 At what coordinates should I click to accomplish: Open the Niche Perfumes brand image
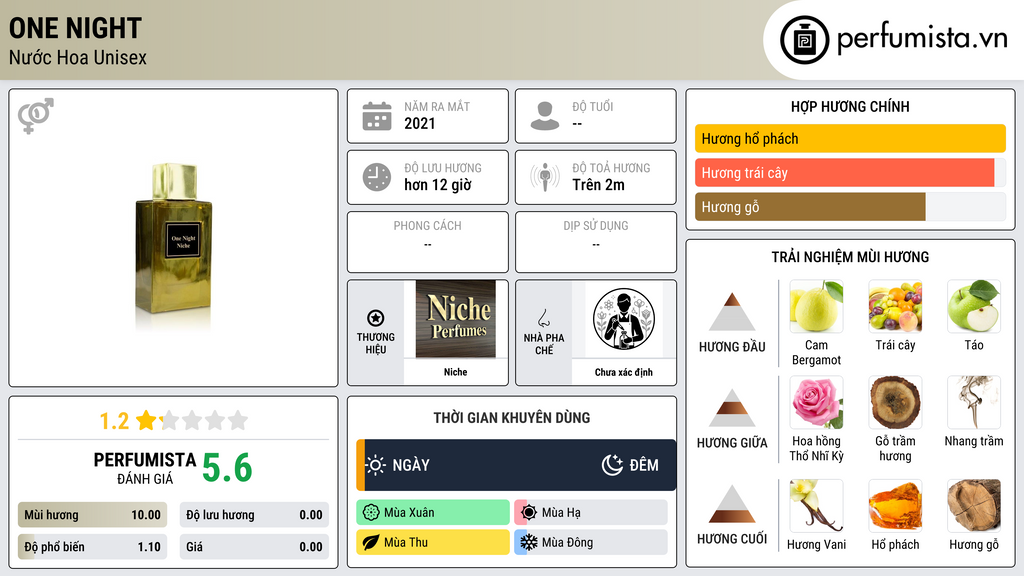[456, 319]
